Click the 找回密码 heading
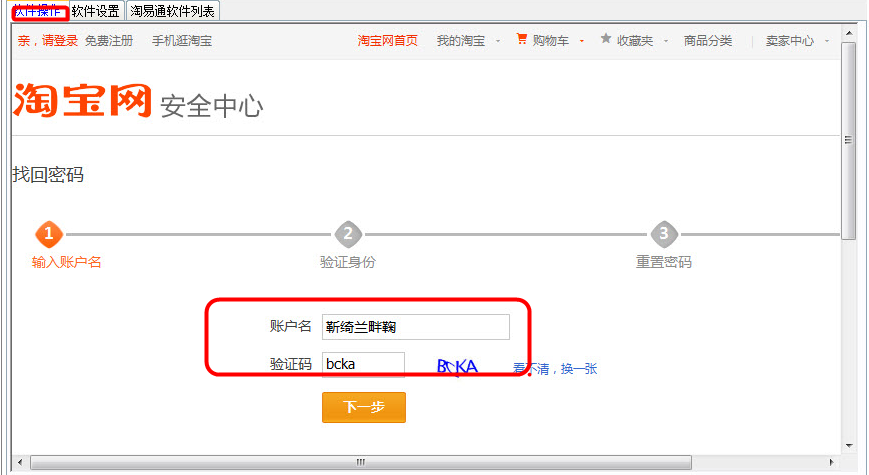 tap(48, 175)
